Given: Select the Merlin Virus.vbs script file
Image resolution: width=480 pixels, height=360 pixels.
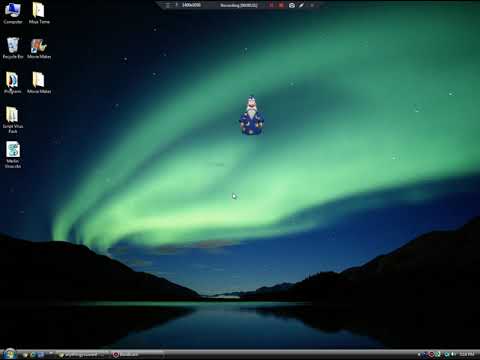Looking at the screenshot, I should (13, 155).
